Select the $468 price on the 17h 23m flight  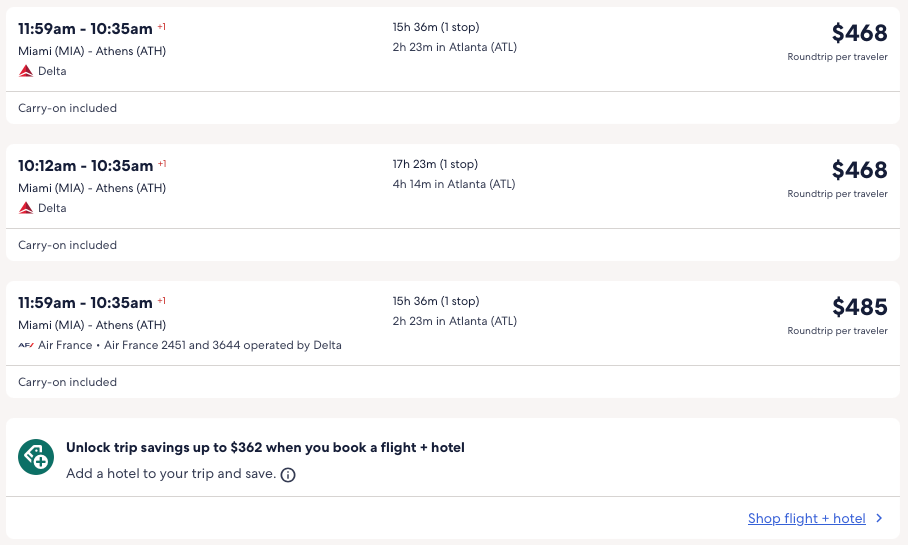click(859, 170)
